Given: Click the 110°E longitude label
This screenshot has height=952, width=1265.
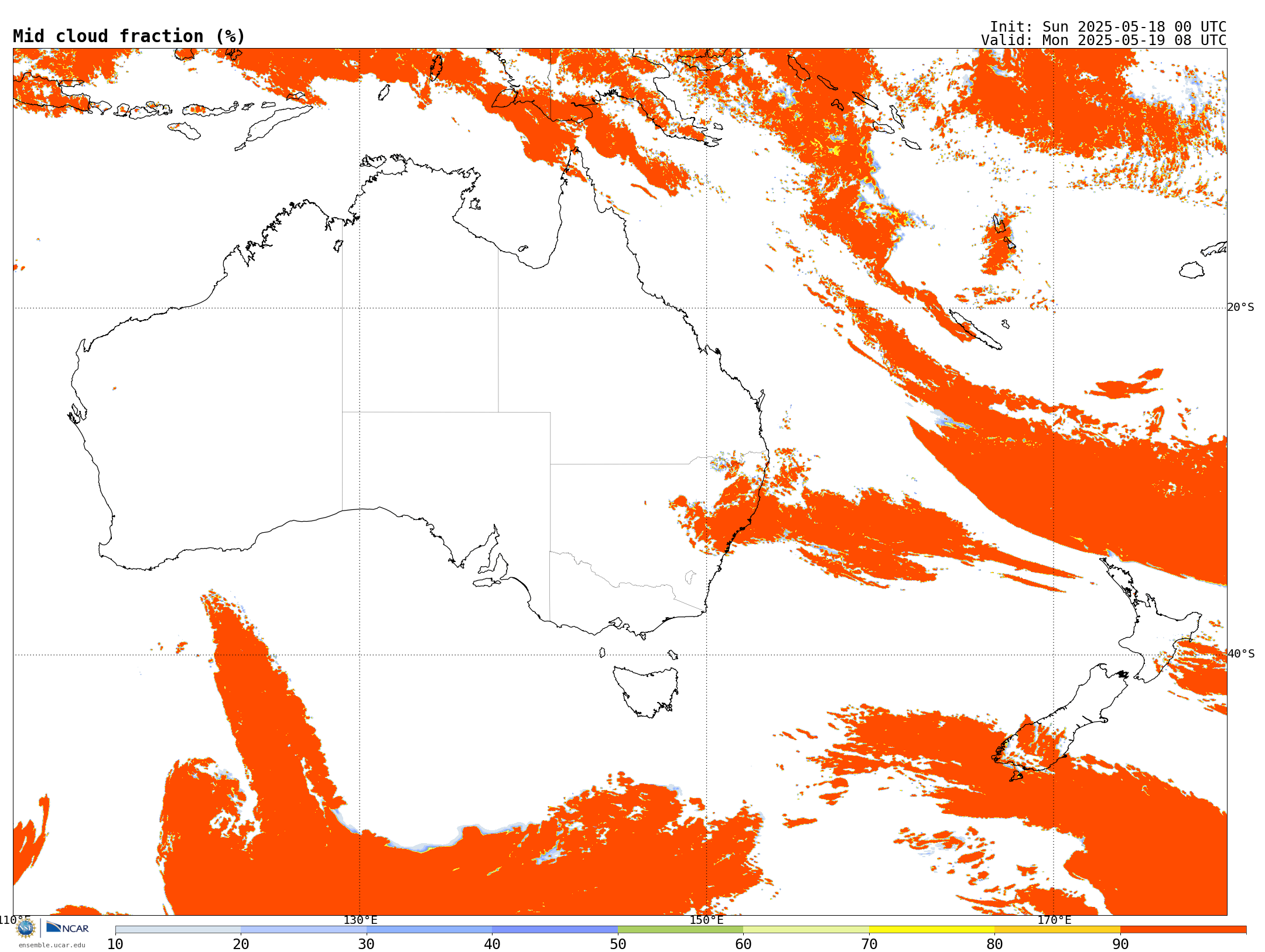Looking at the screenshot, I should (15, 920).
